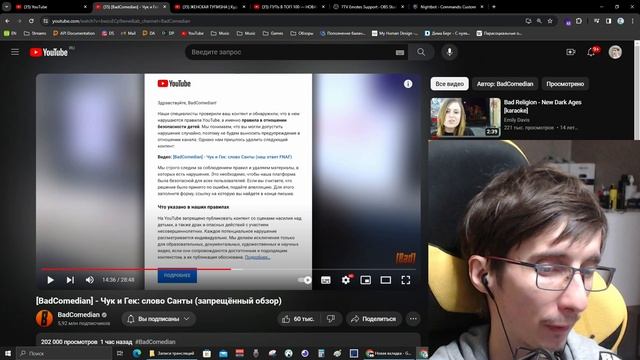This screenshot has width=640, height=360.
Task: Toggle the autoplay switch in player
Action: 304,280
